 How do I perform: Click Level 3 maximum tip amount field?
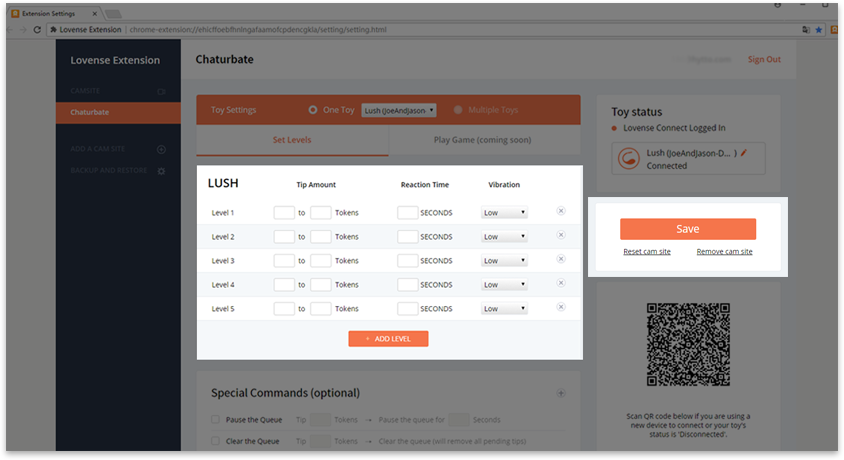[320, 260]
